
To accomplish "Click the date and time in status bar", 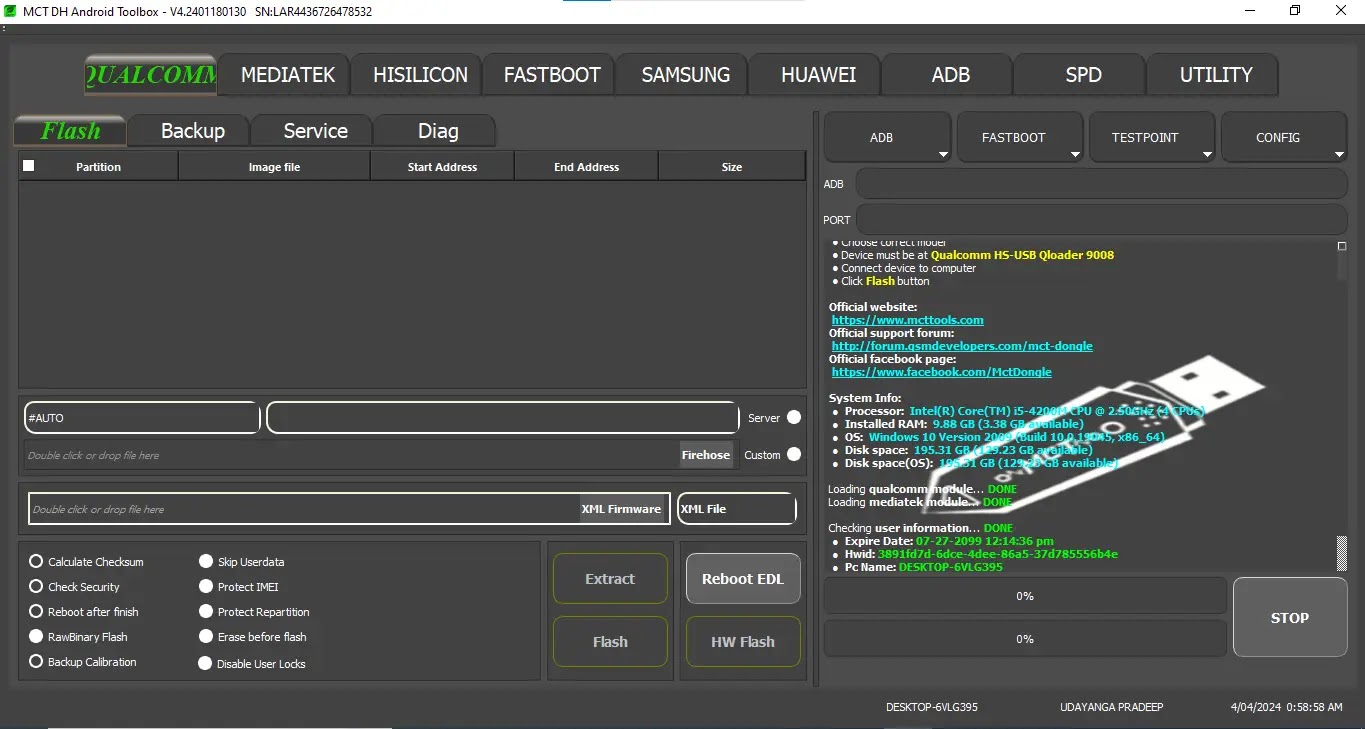I will (1287, 707).
